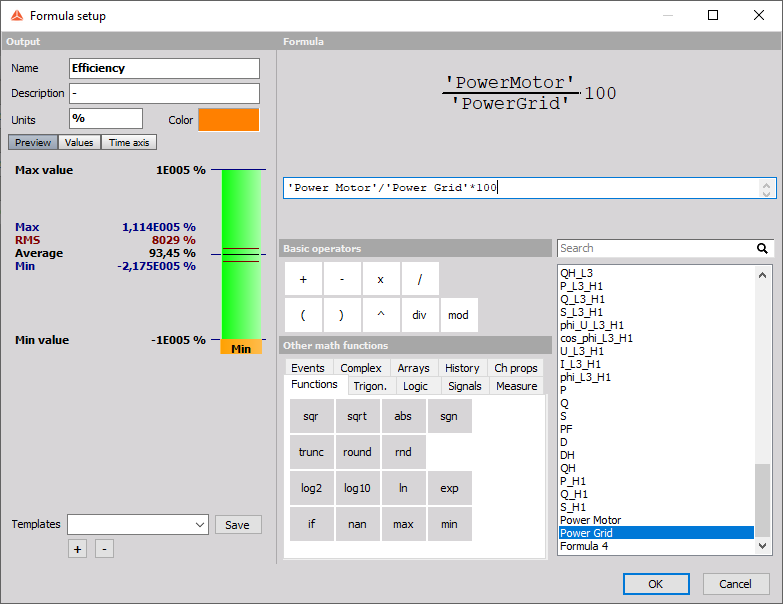Screen dimensions: 783x604
Task: Insert the exp function
Action: tap(449, 488)
